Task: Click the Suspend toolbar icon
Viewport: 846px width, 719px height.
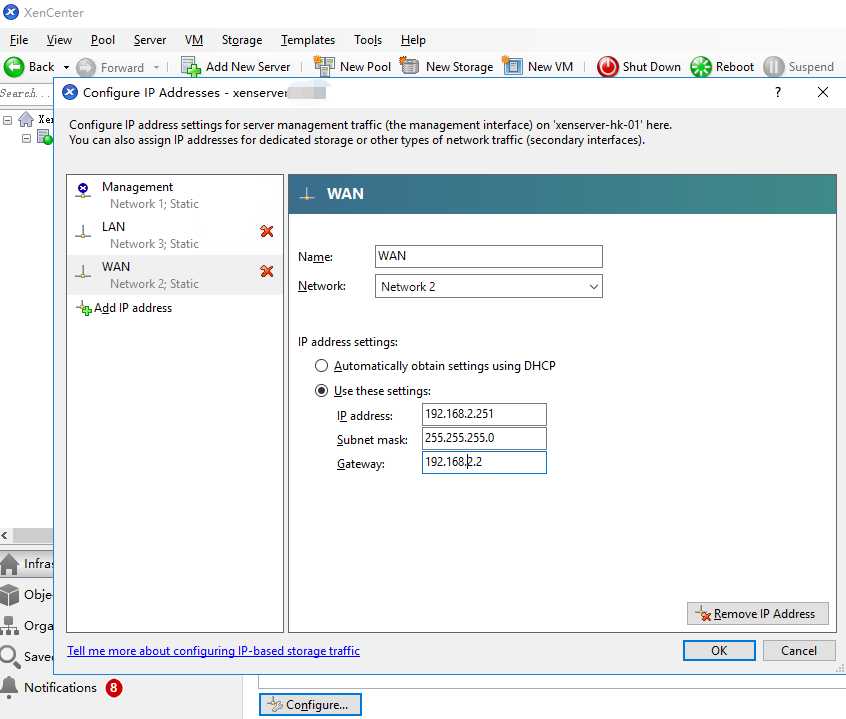Action: coord(773,67)
